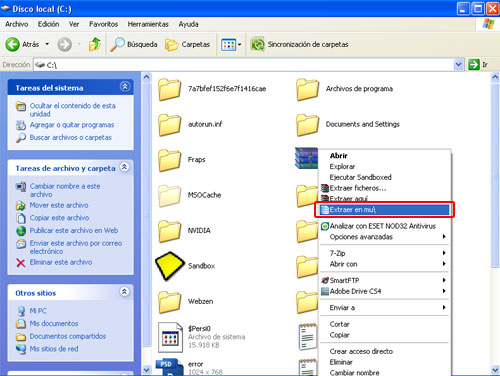Click Buscar archivos o carpetas link
500x376 pixels.
coord(71,137)
